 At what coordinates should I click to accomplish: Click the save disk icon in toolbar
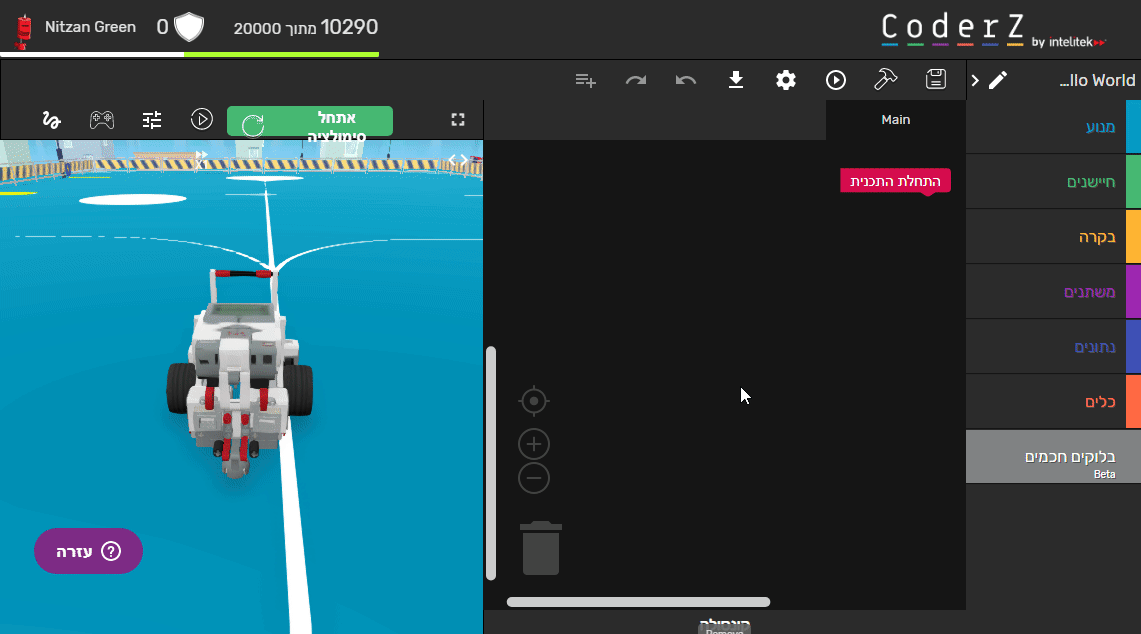936,80
